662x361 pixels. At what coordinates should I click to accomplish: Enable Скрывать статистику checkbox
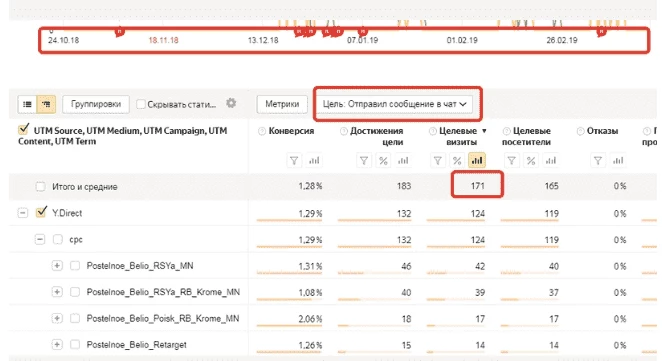click(141, 104)
